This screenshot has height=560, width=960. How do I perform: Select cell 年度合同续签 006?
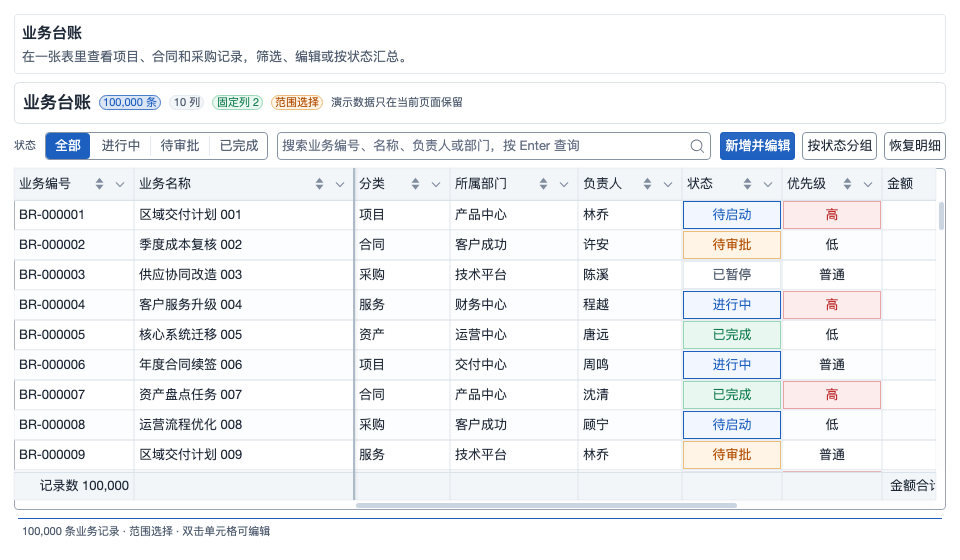(244, 365)
